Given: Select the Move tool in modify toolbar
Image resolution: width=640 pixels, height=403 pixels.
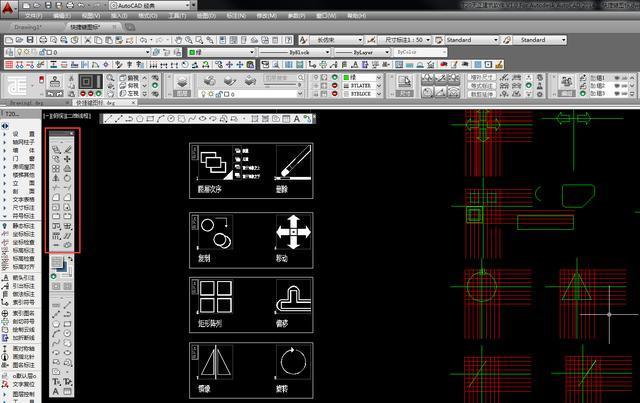Looking at the screenshot, I should [x=68, y=159].
